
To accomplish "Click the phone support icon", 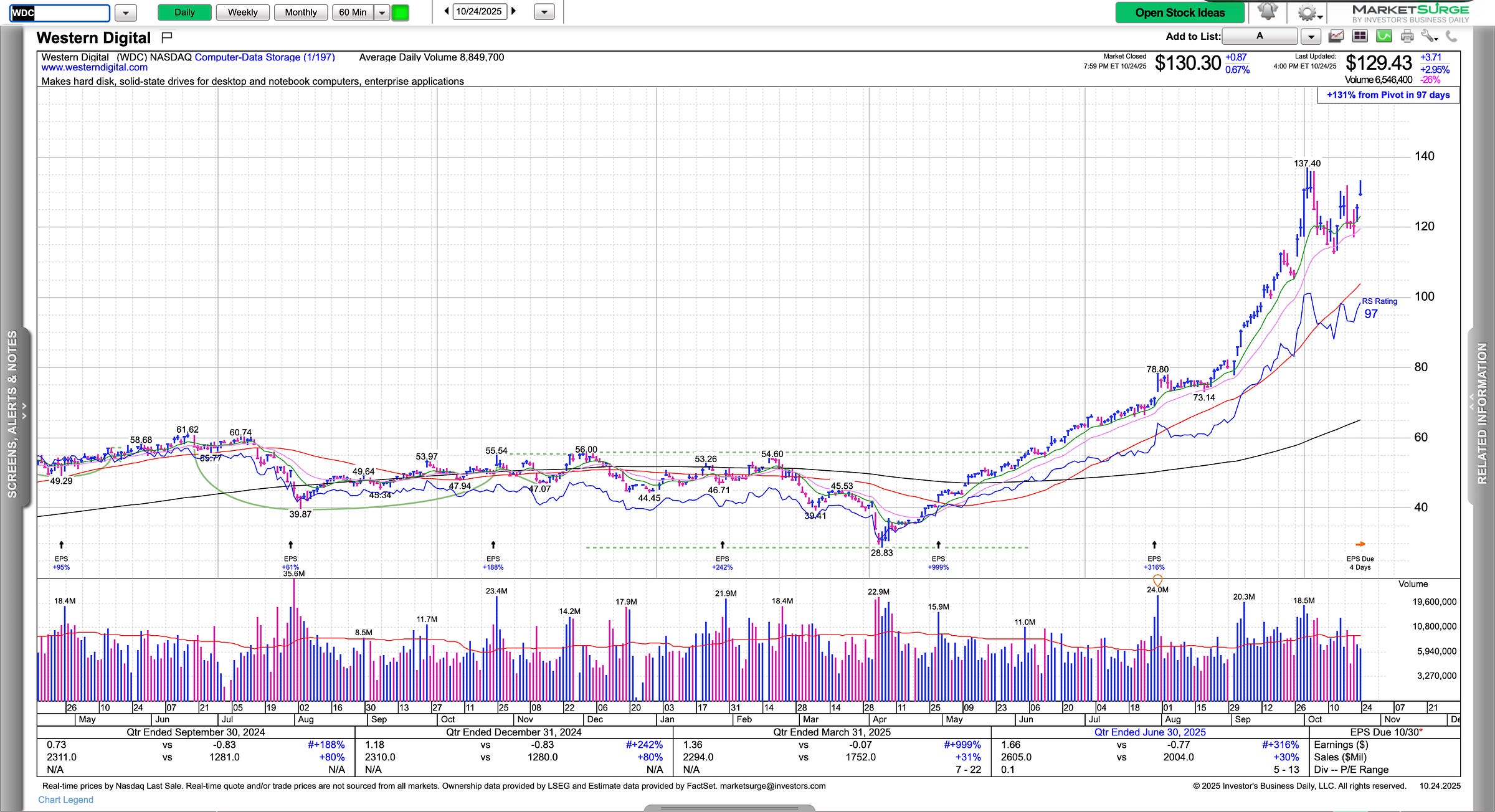I will tap(1451, 36).
